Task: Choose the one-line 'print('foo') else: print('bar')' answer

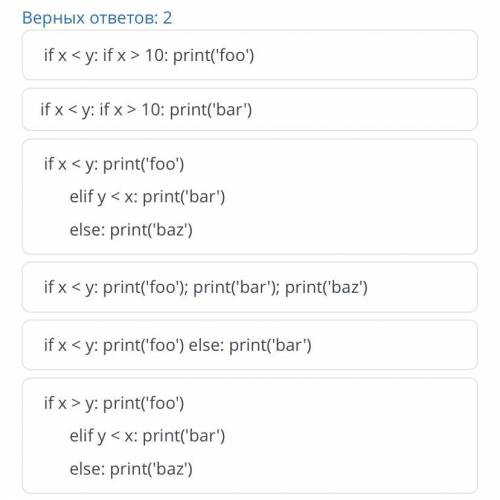Action: [250, 345]
